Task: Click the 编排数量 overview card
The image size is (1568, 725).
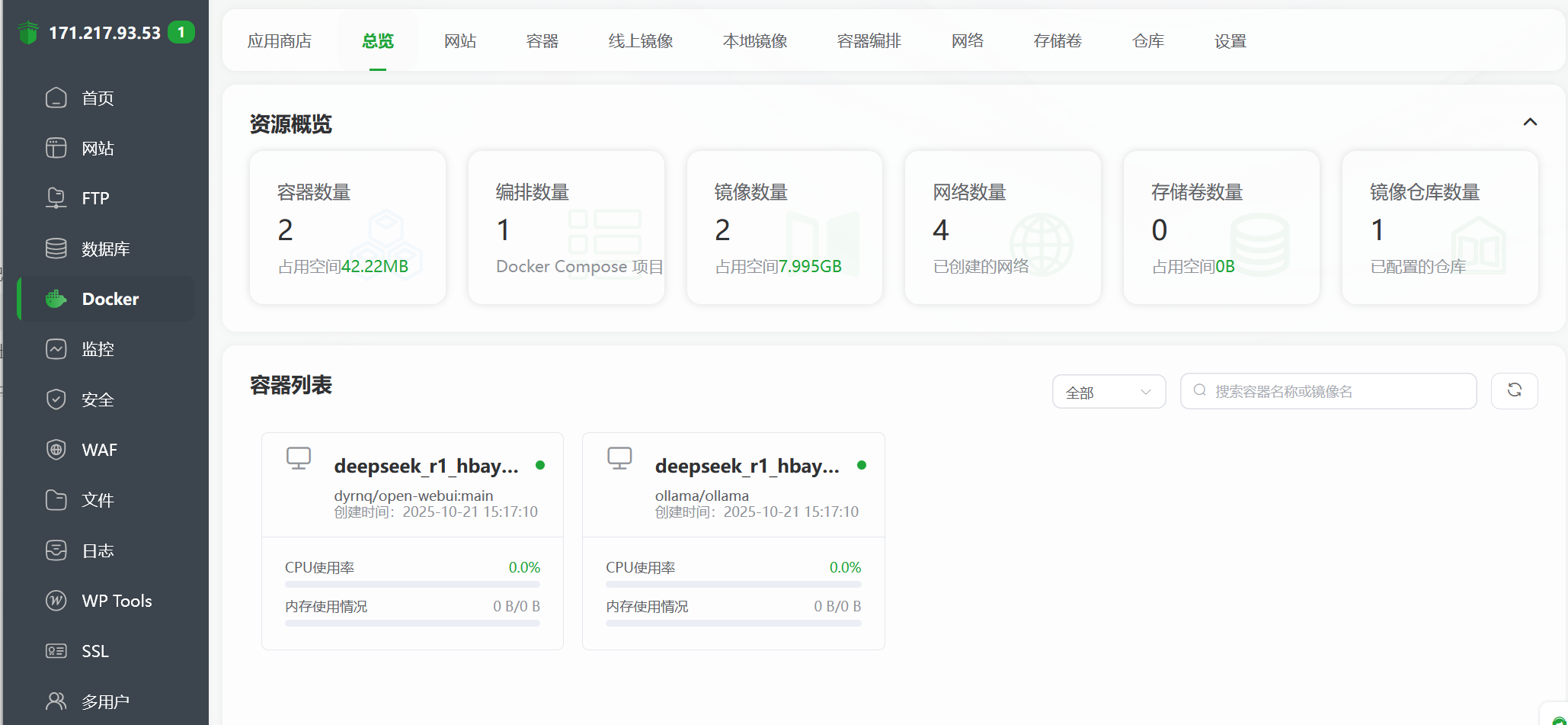Action: [566, 227]
